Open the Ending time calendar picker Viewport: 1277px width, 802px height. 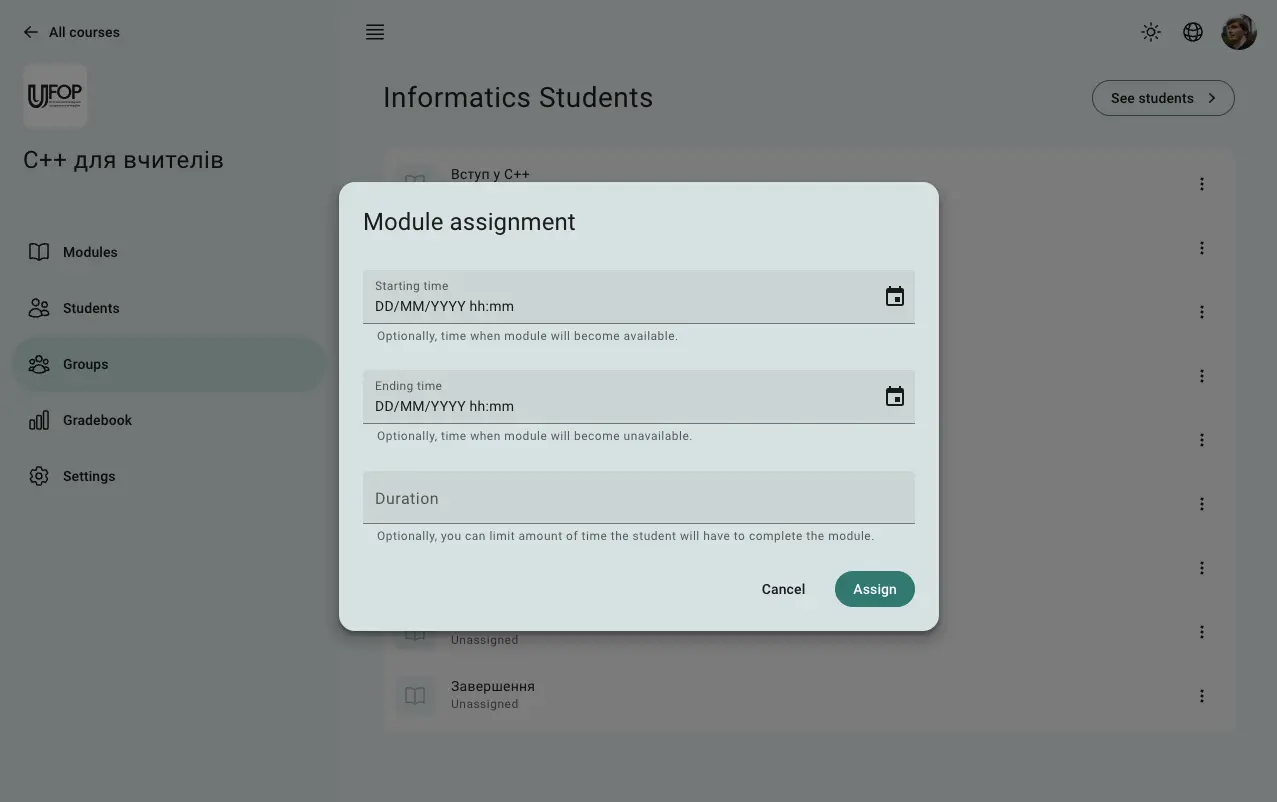pyautogui.click(x=894, y=395)
